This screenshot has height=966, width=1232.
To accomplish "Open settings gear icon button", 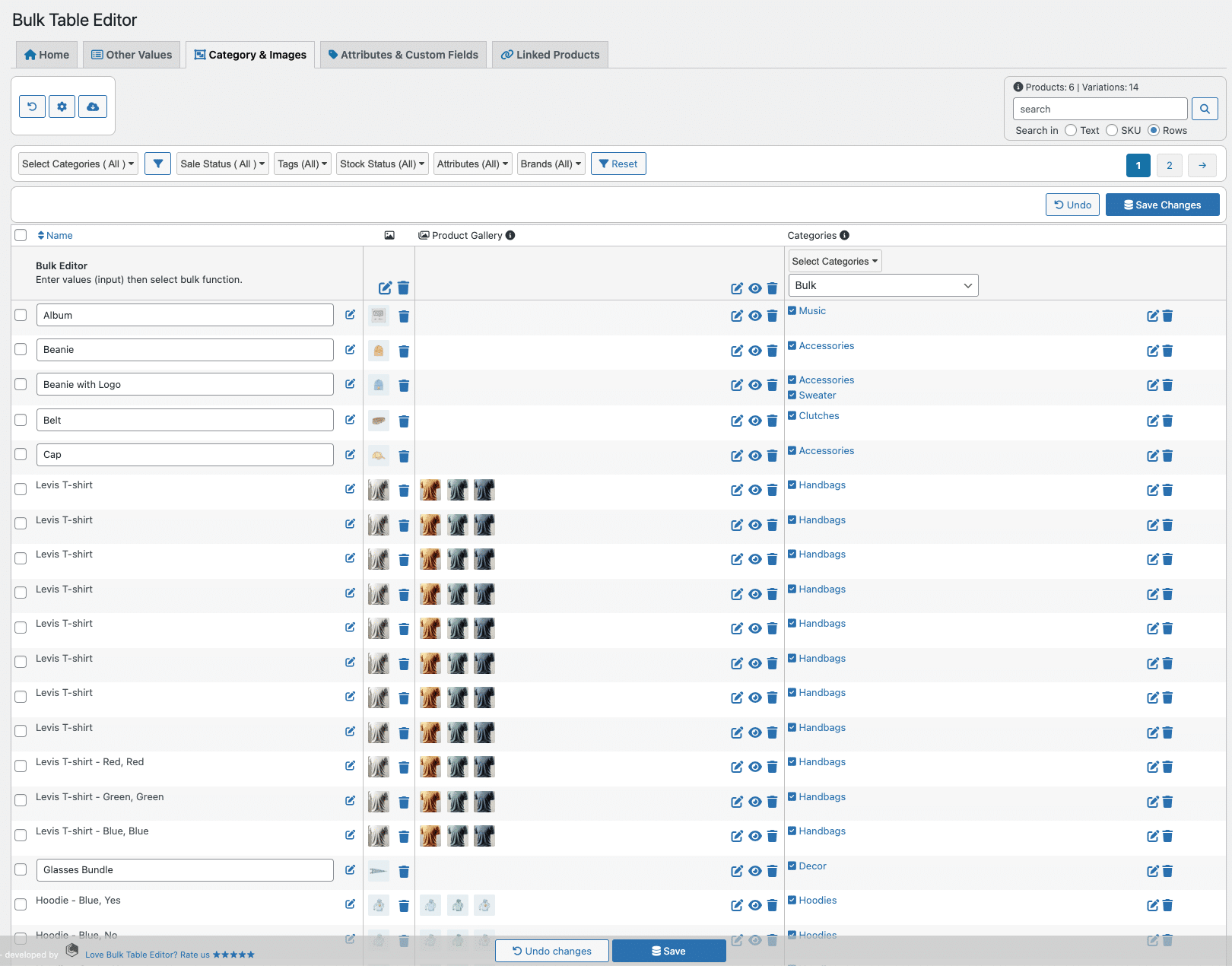I will coord(62,106).
